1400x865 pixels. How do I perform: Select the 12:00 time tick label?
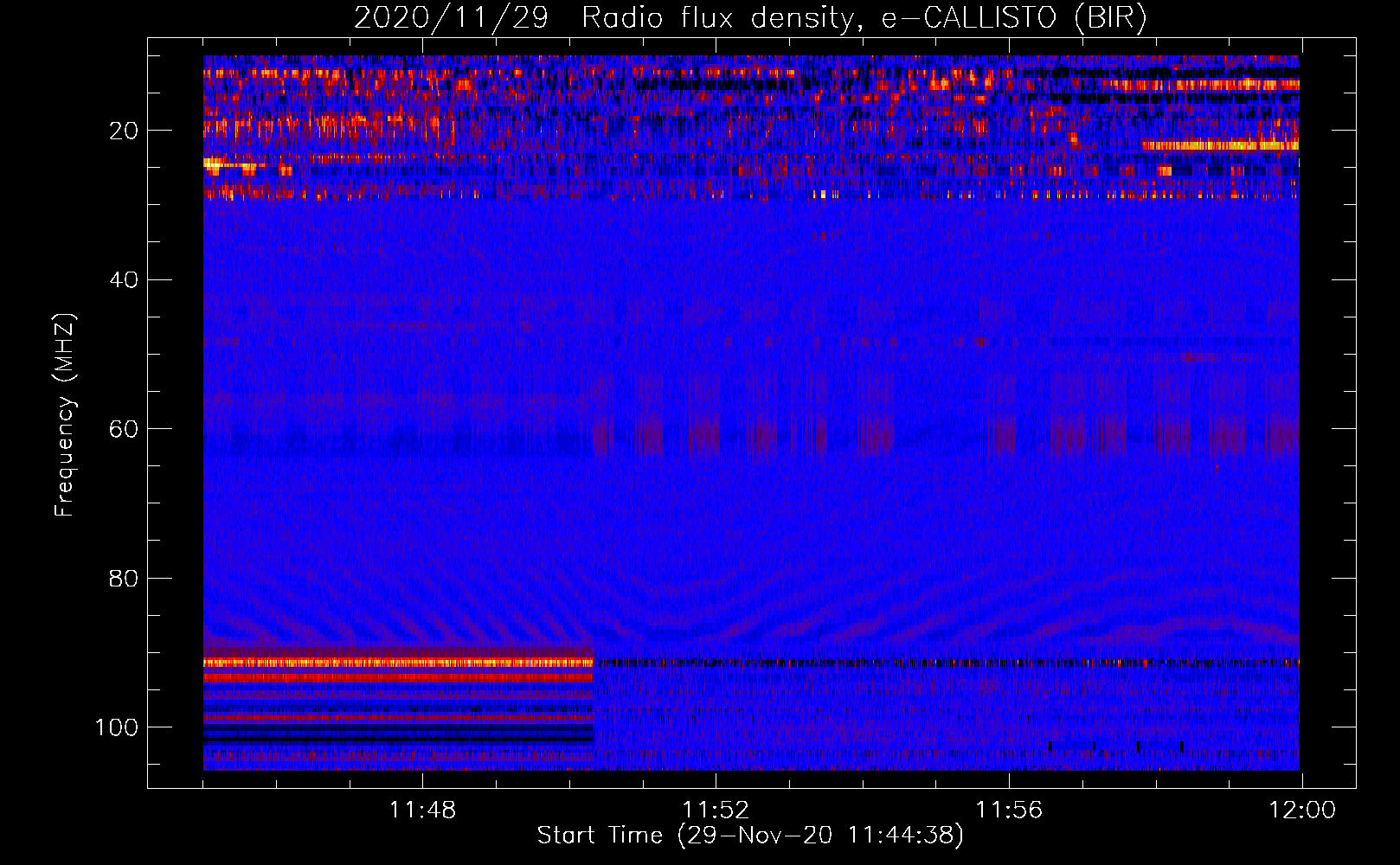click(1302, 811)
